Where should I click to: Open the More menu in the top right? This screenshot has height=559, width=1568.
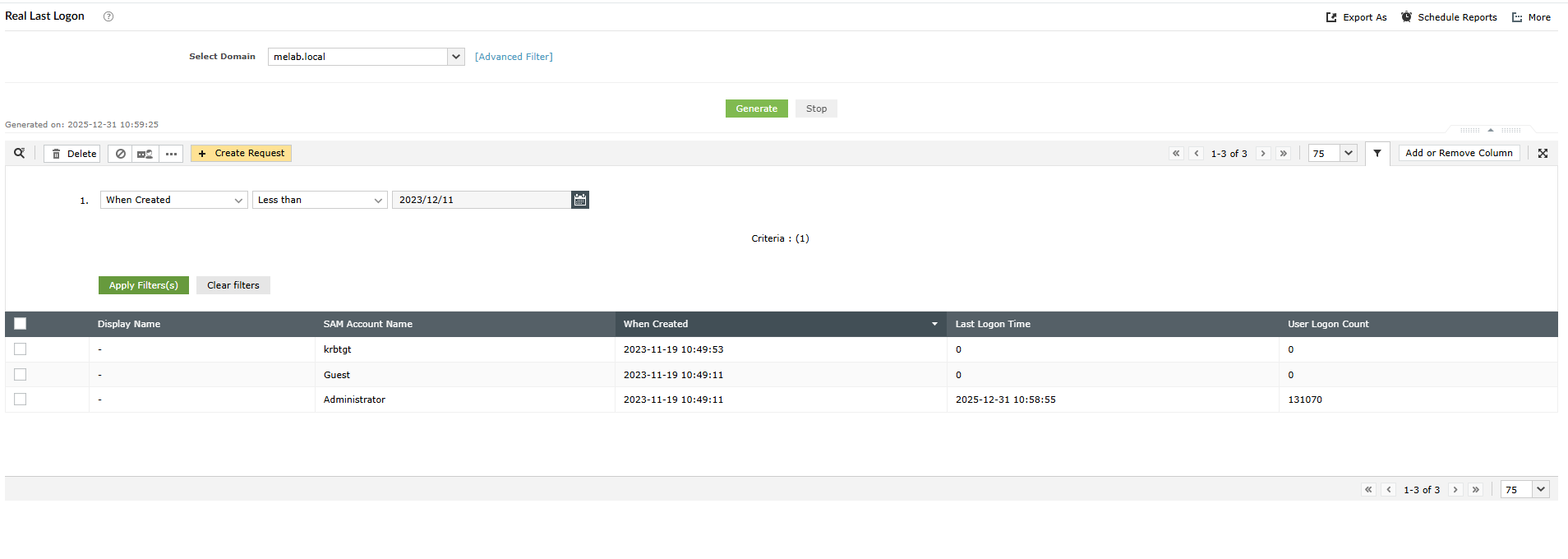tap(1532, 17)
